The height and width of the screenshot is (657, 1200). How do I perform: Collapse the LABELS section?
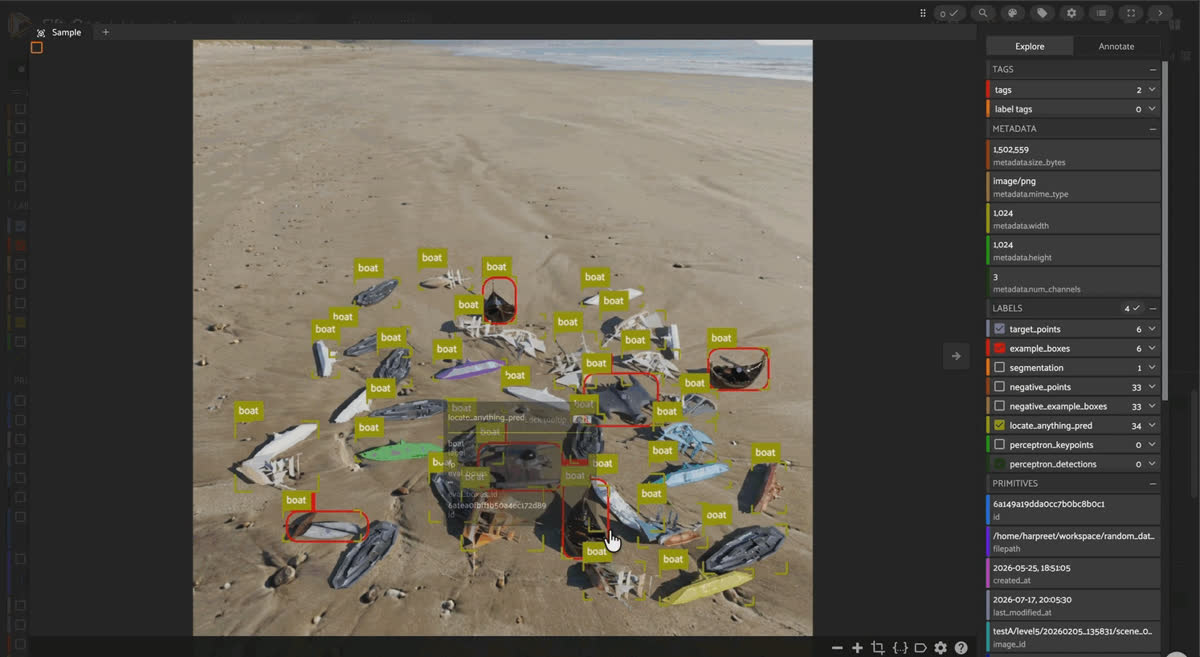1153,309
